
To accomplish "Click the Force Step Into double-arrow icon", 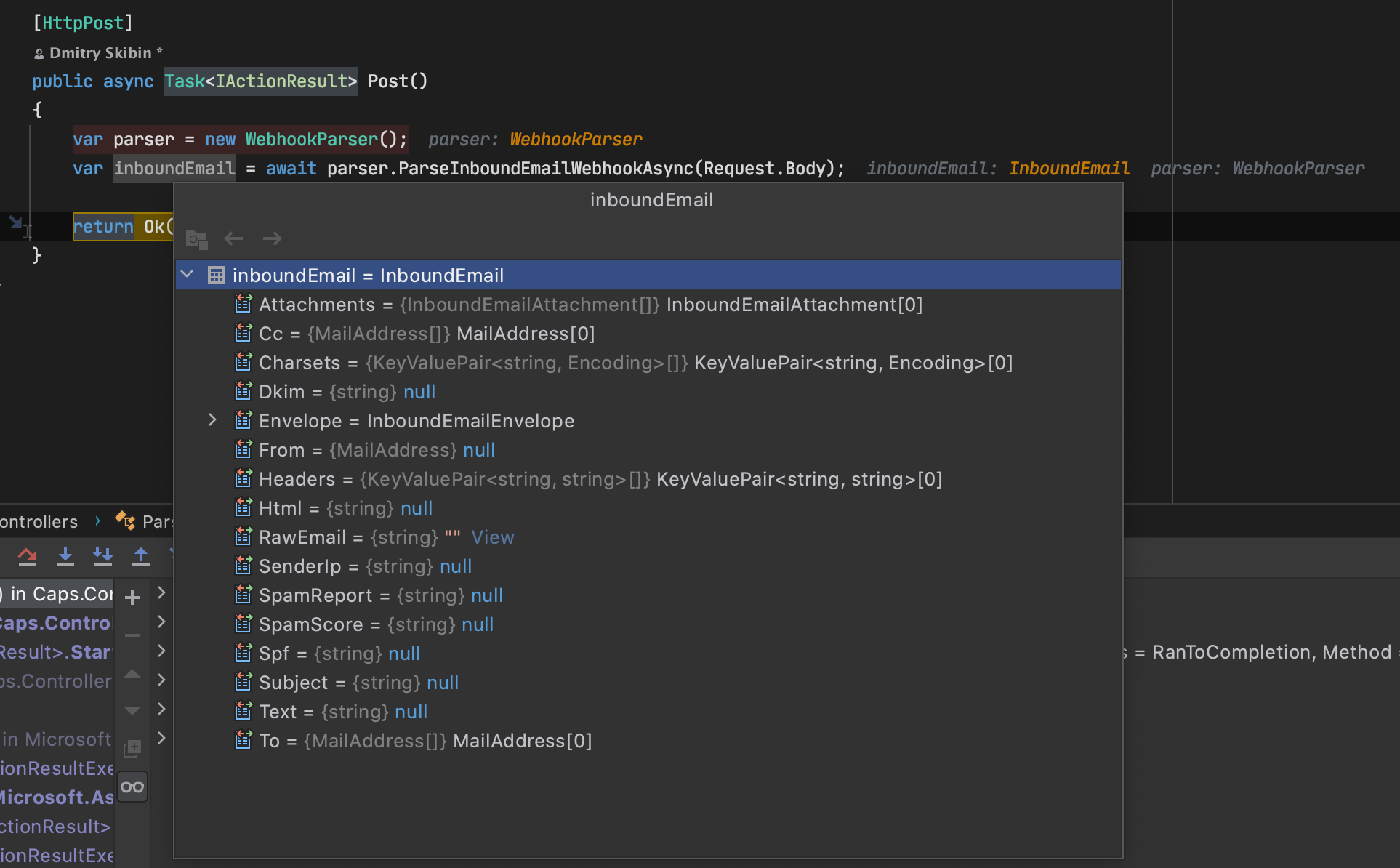I will (x=103, y=555).
